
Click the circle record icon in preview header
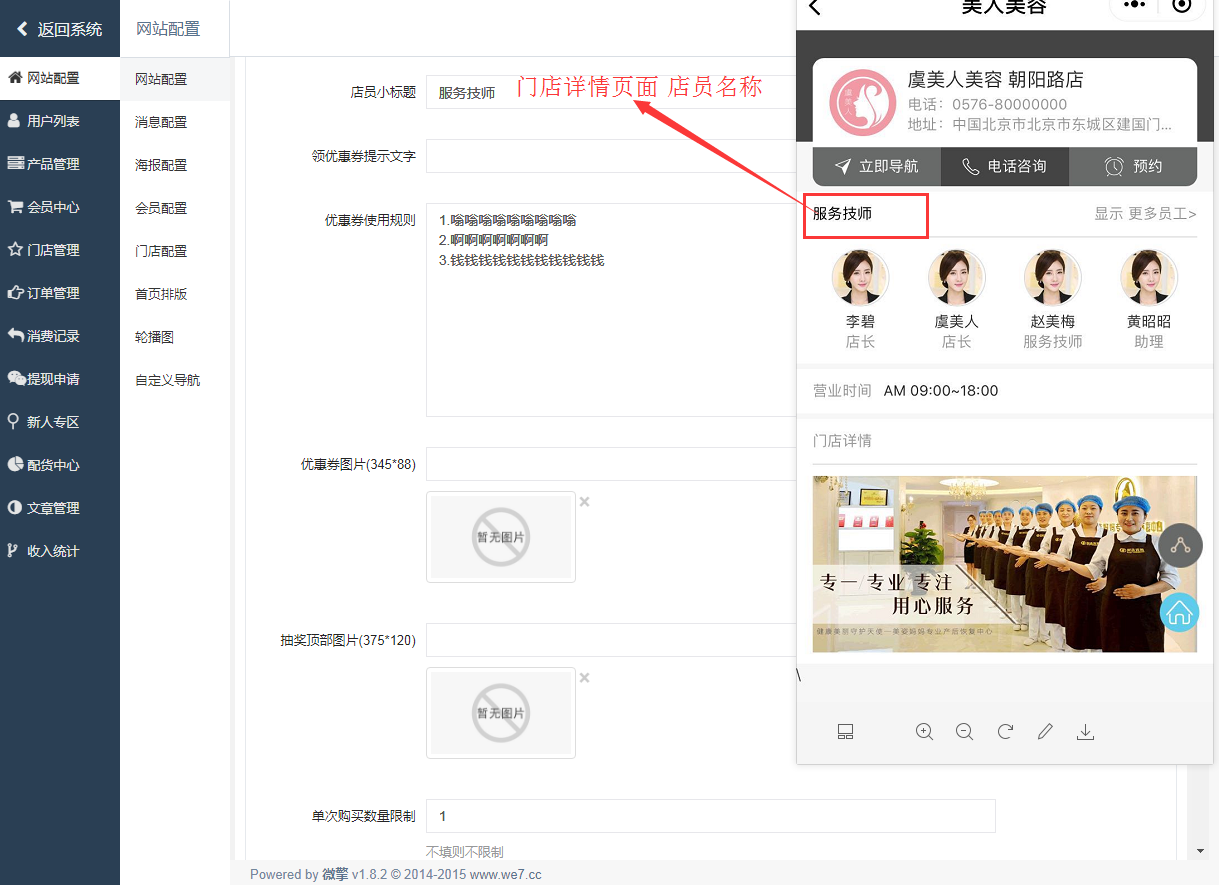coord(1182,5)
